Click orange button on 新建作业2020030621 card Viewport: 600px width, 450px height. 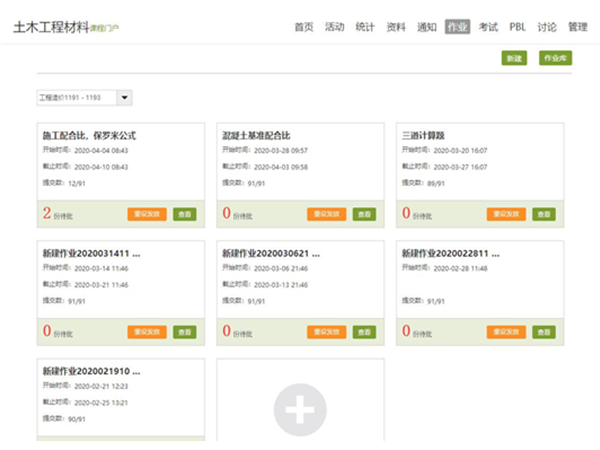[x=327, y=332]
